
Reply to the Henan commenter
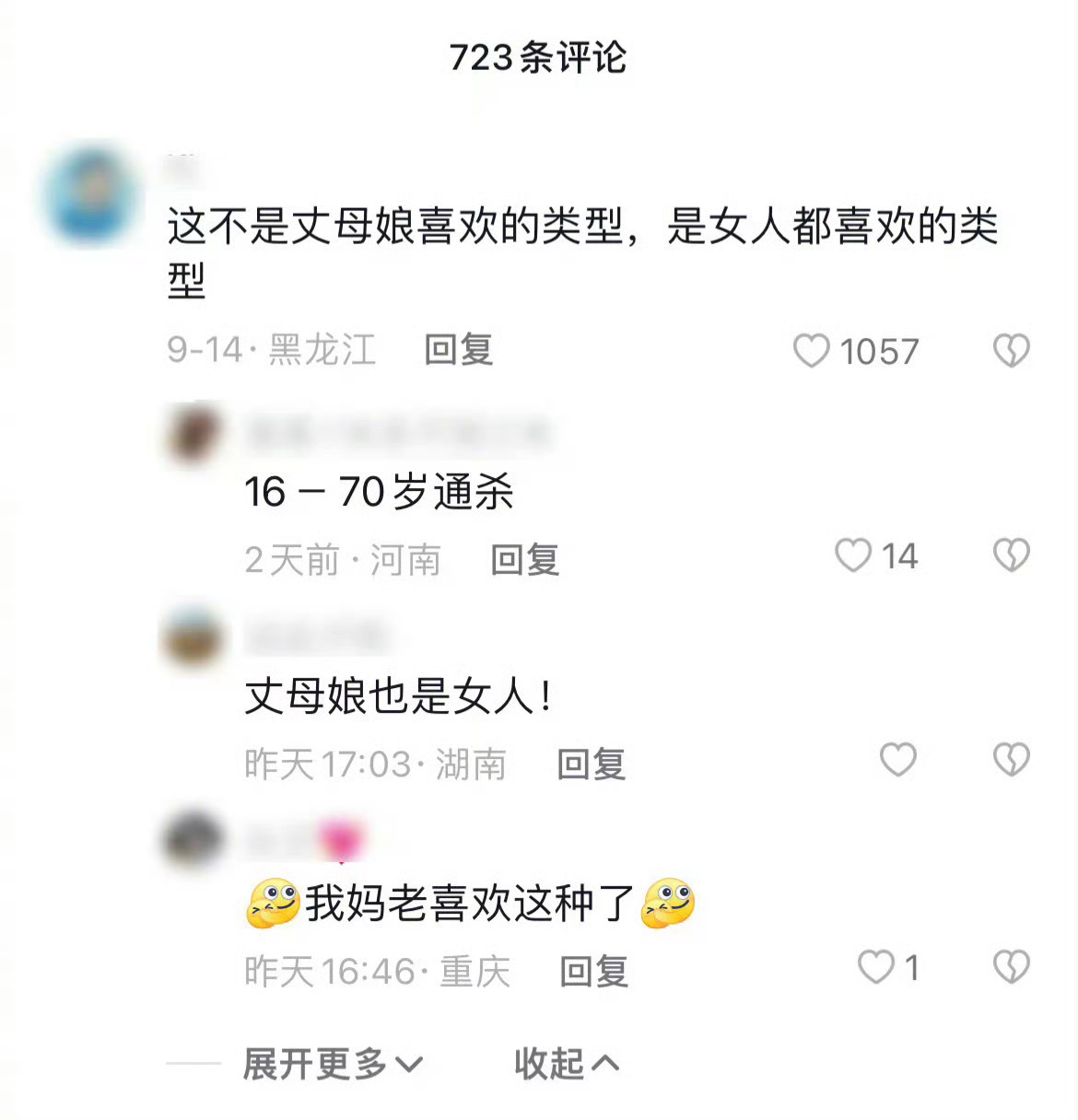[x=525, y=559]
